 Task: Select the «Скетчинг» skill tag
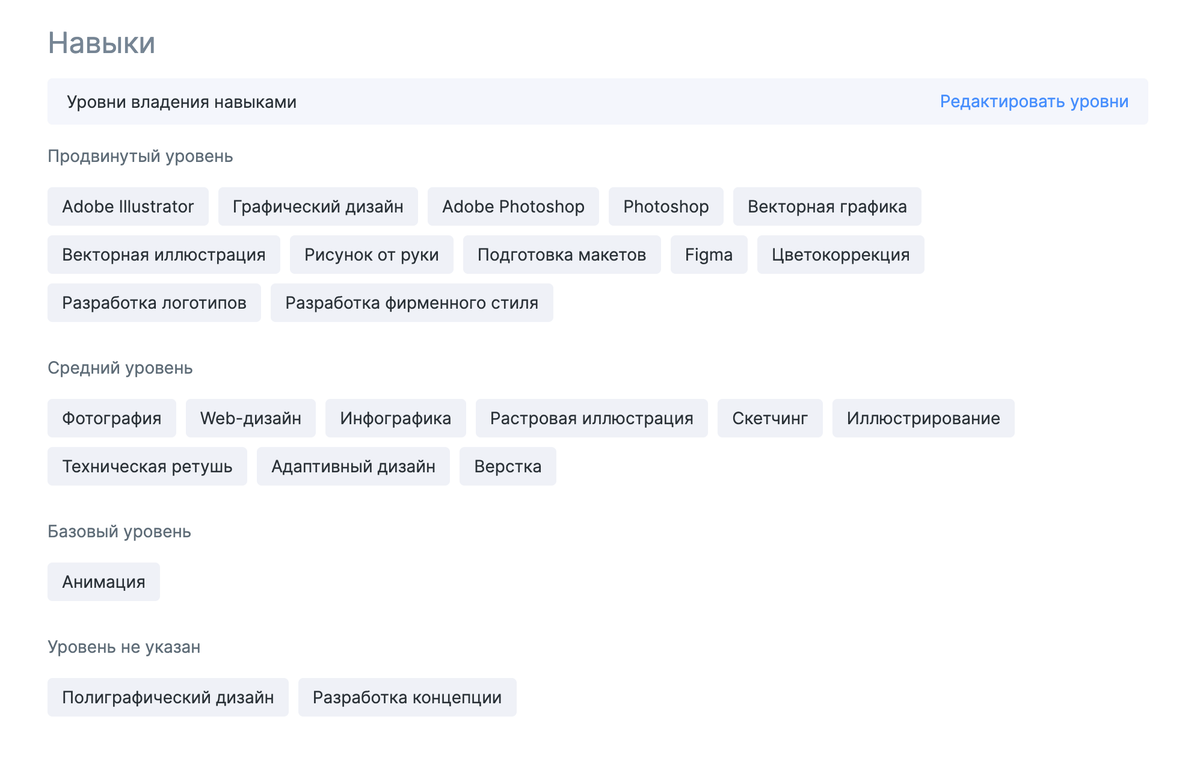(x=770, y=418)
